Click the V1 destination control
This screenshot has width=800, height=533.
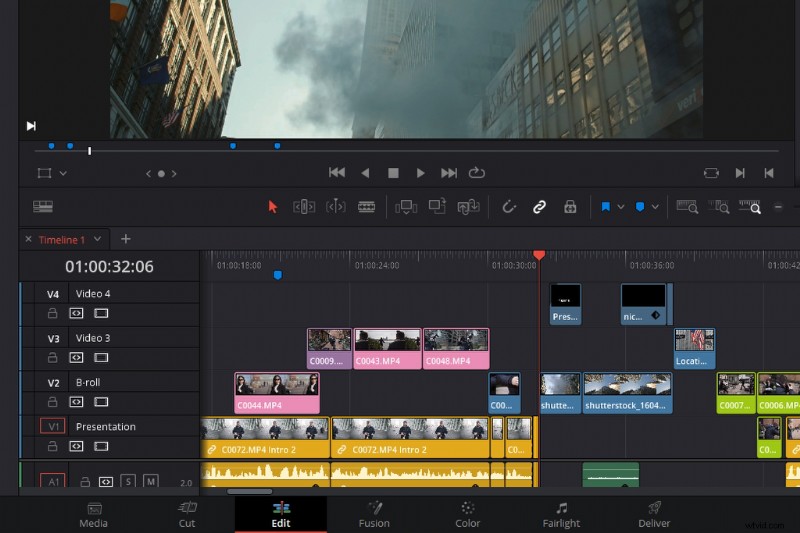[53, 426]
